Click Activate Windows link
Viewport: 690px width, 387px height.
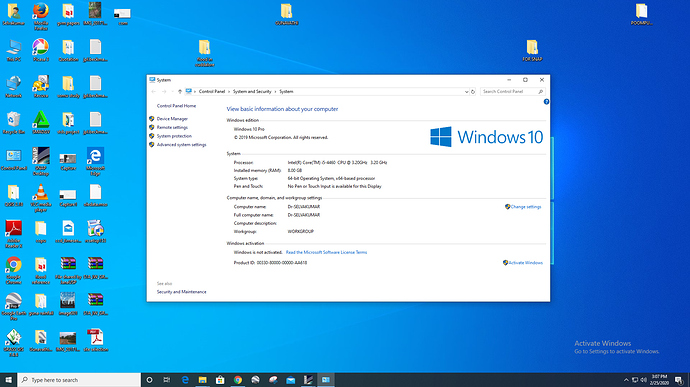523,262
